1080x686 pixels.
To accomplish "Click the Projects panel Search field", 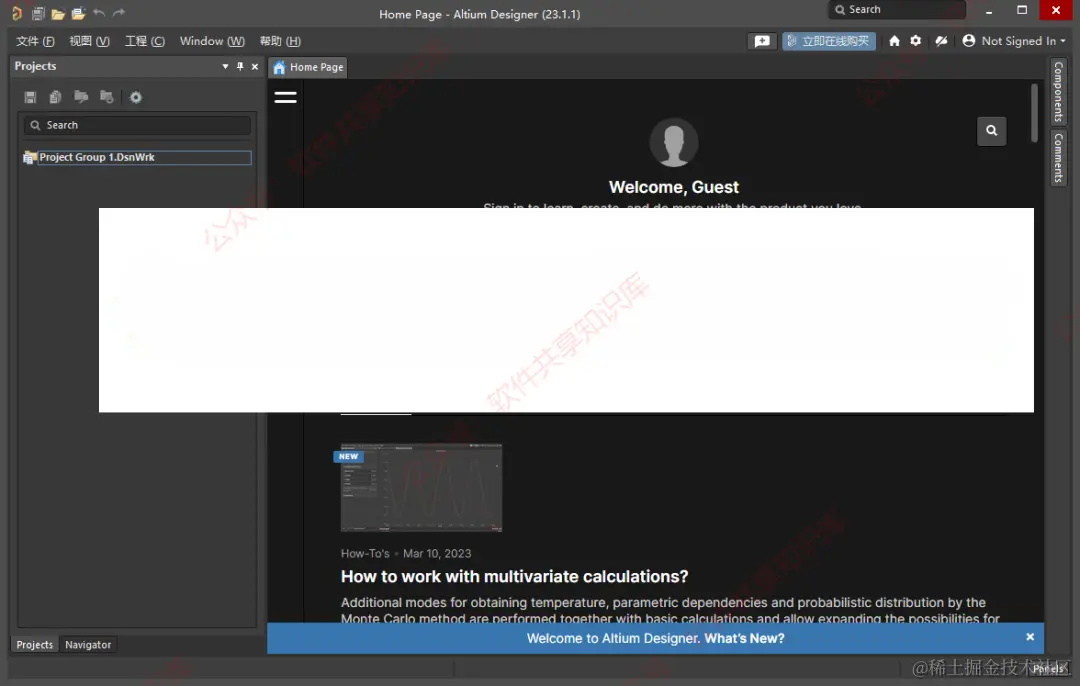I will click(x=137, y=125).
